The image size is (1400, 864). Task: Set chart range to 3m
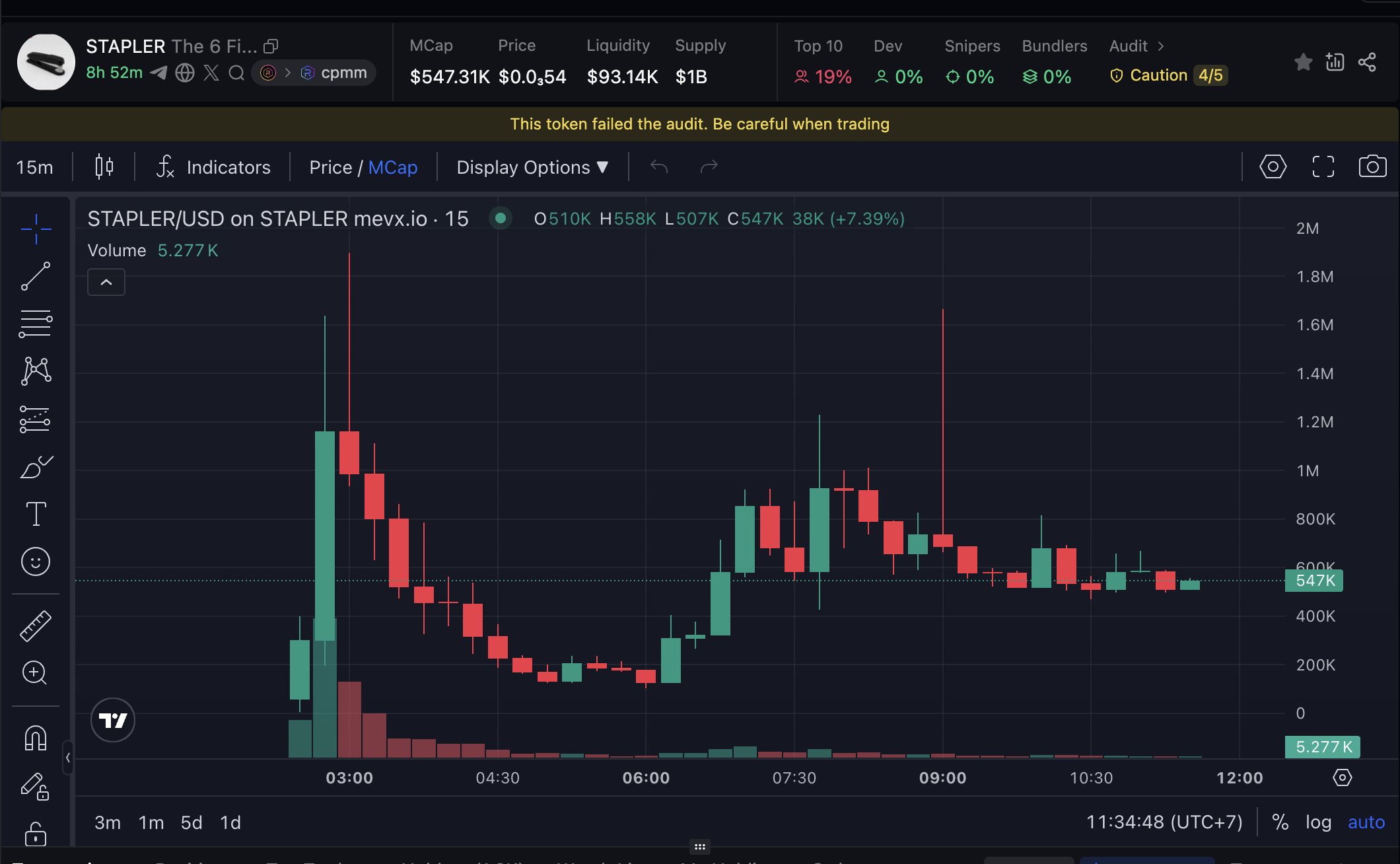coord(108,822)
